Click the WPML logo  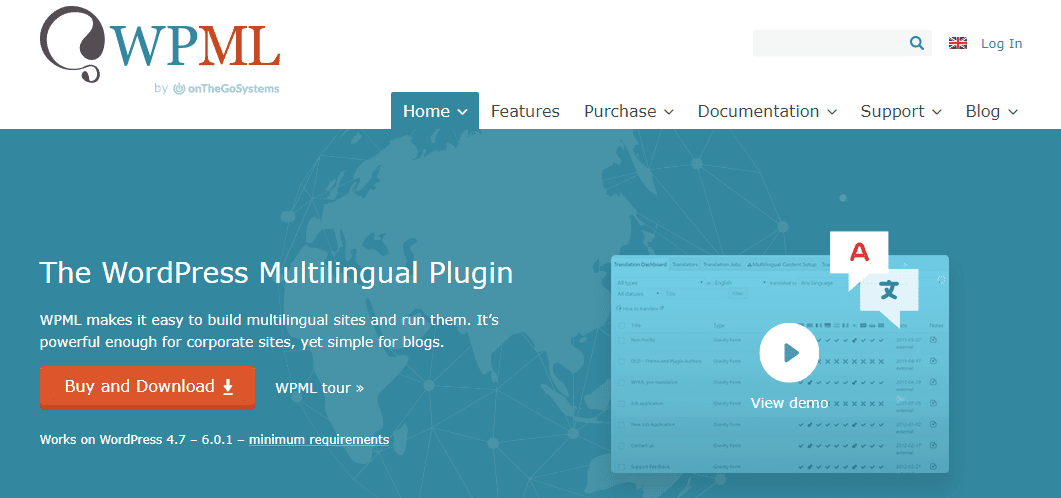[160, 46]
